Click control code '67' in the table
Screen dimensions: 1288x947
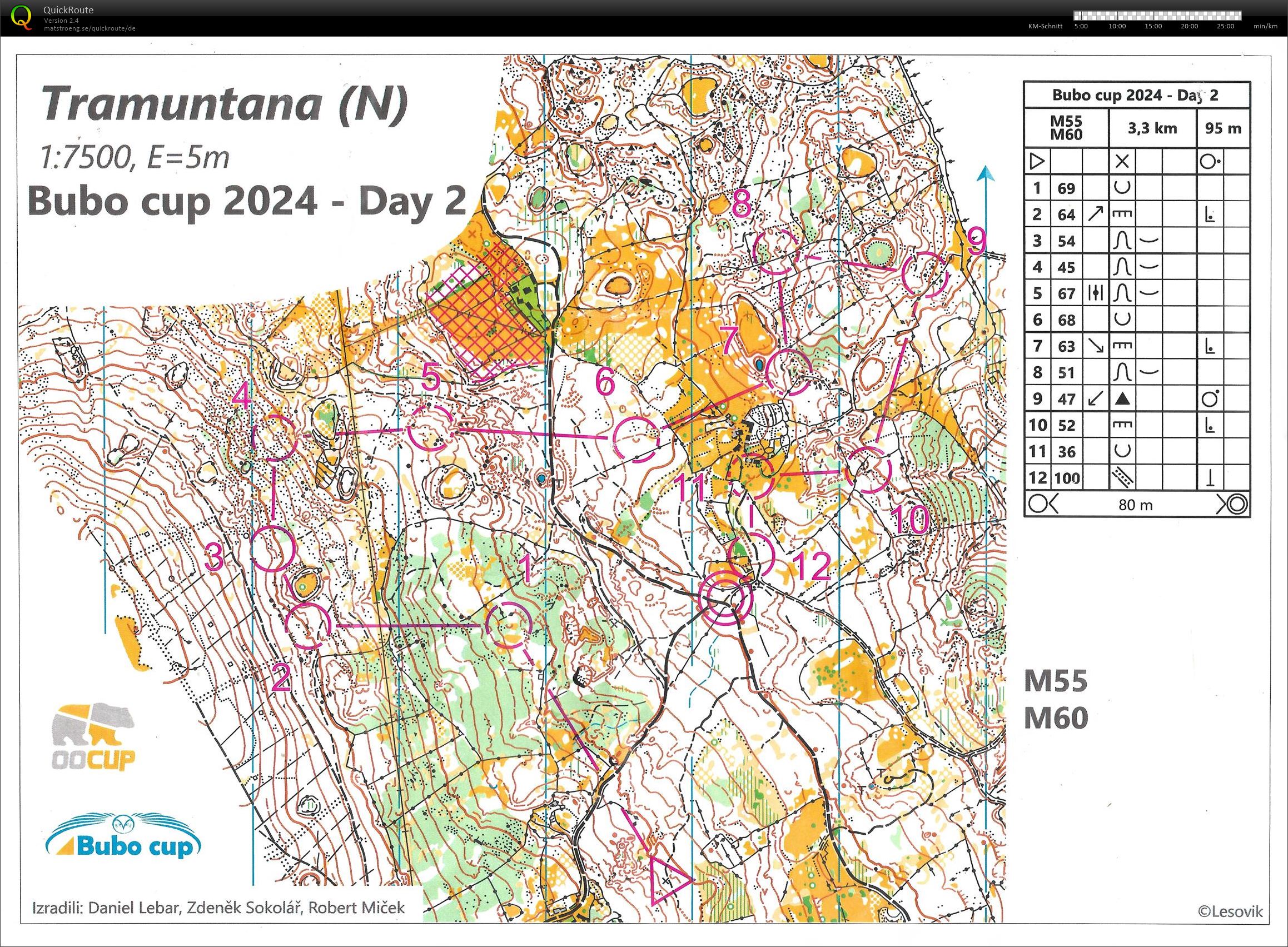tap(1067, 294)
